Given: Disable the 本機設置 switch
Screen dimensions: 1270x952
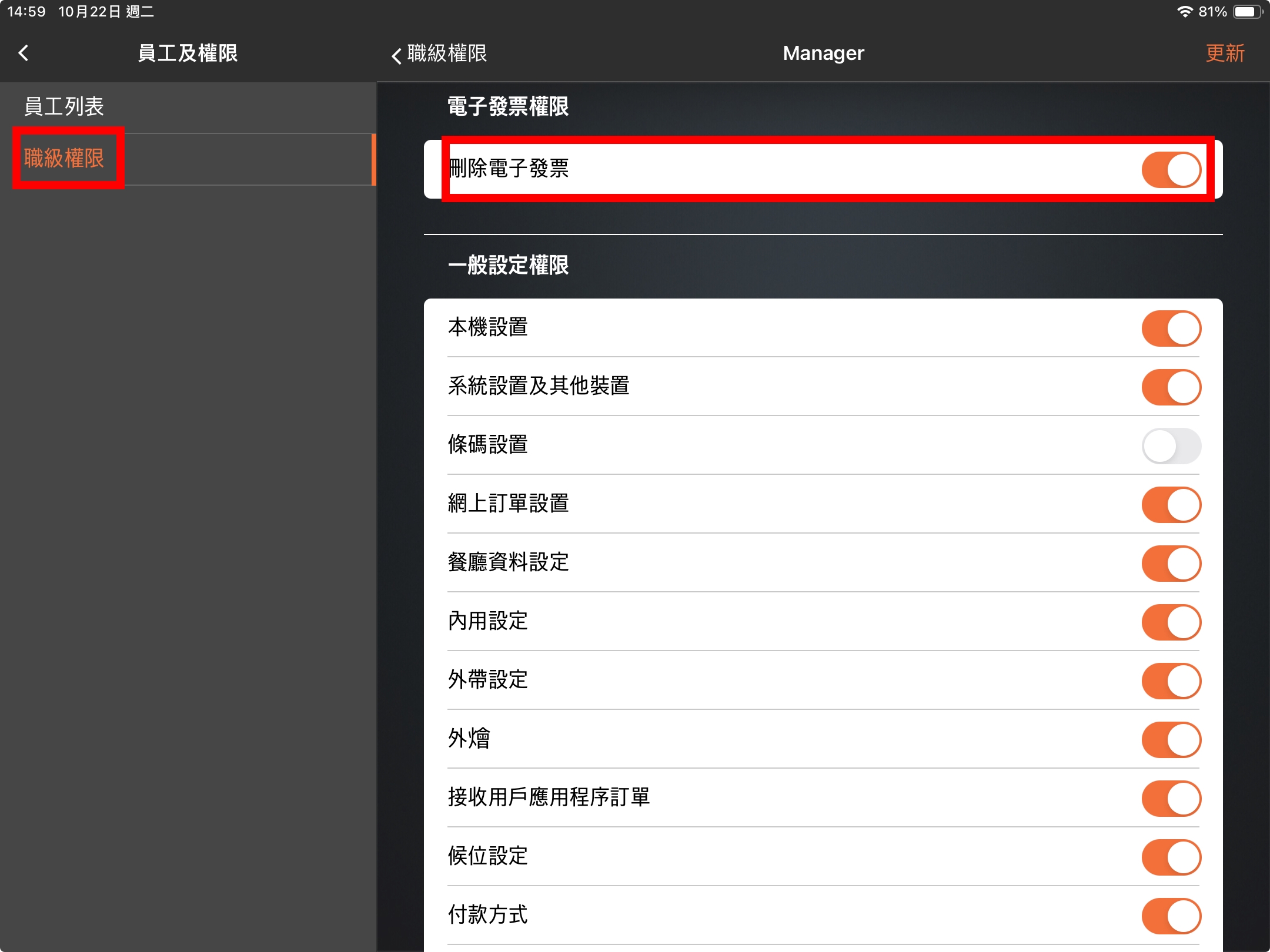Looking at the screenshot, I should [x=1171, y=328].
